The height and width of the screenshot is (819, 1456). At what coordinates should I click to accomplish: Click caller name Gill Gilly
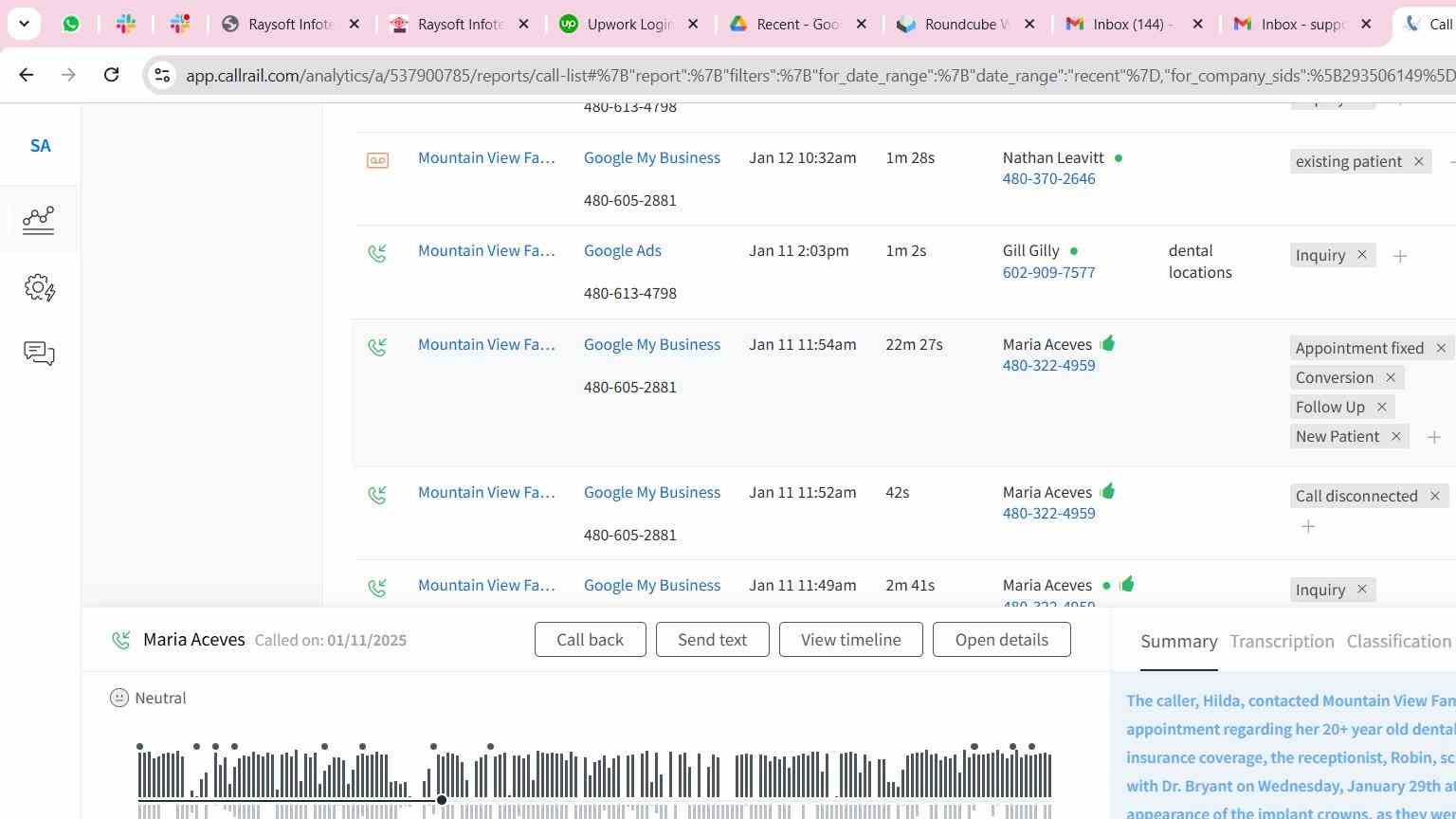(1031, 251)
